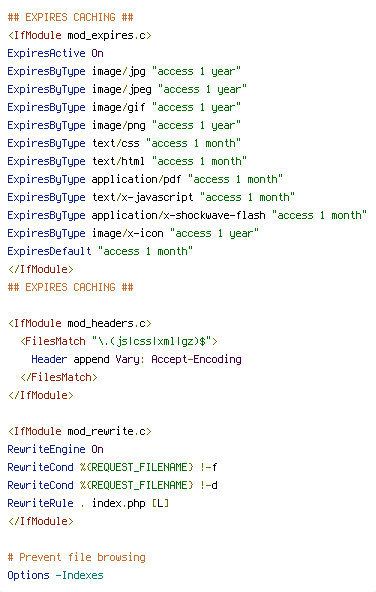This screenshot has width=376, height=592.
Task: Click the image/gif ExpiresByType line
Action: point(124,108)
